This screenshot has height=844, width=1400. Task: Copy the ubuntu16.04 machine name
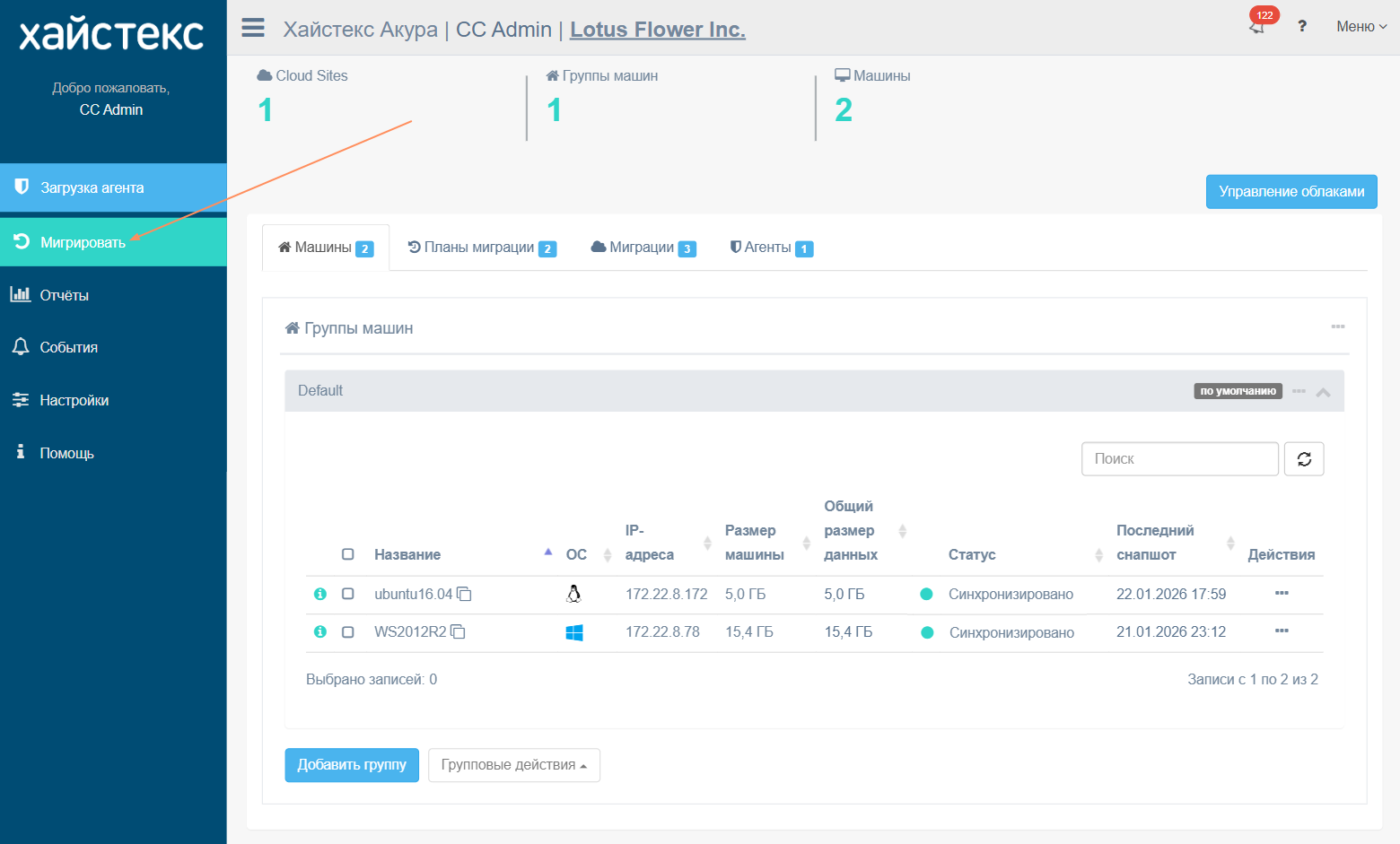coord(464,594)
